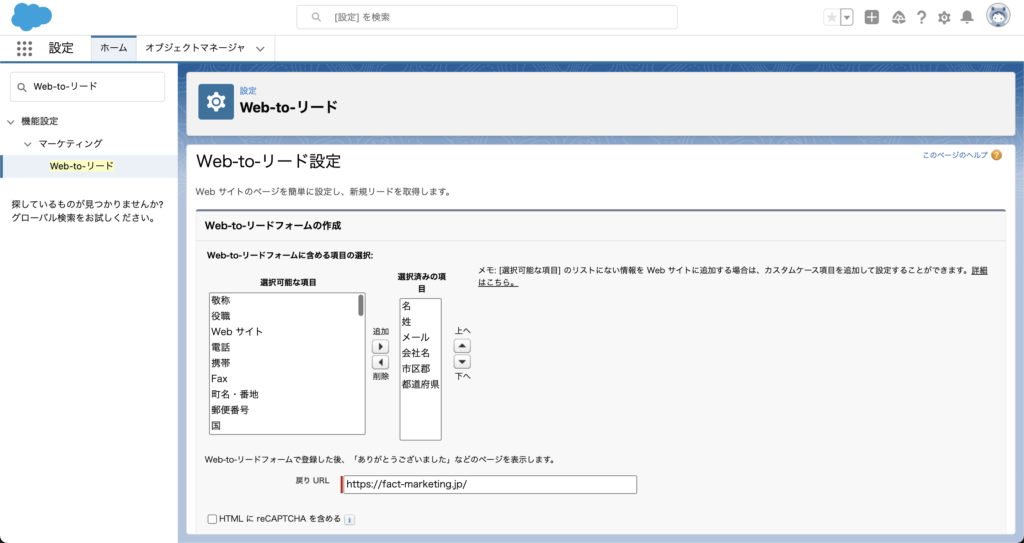Click the Salesforce cloud logo
The image size is (1024, 543).
pos(31,16)
